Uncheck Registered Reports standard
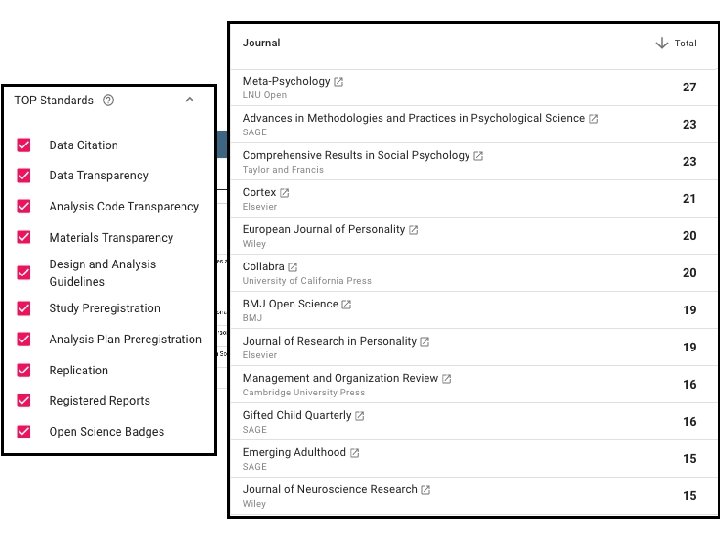Image resolution: width=720 pixels, height=540 pixels. pyautogui.click(x=24, y=401)
